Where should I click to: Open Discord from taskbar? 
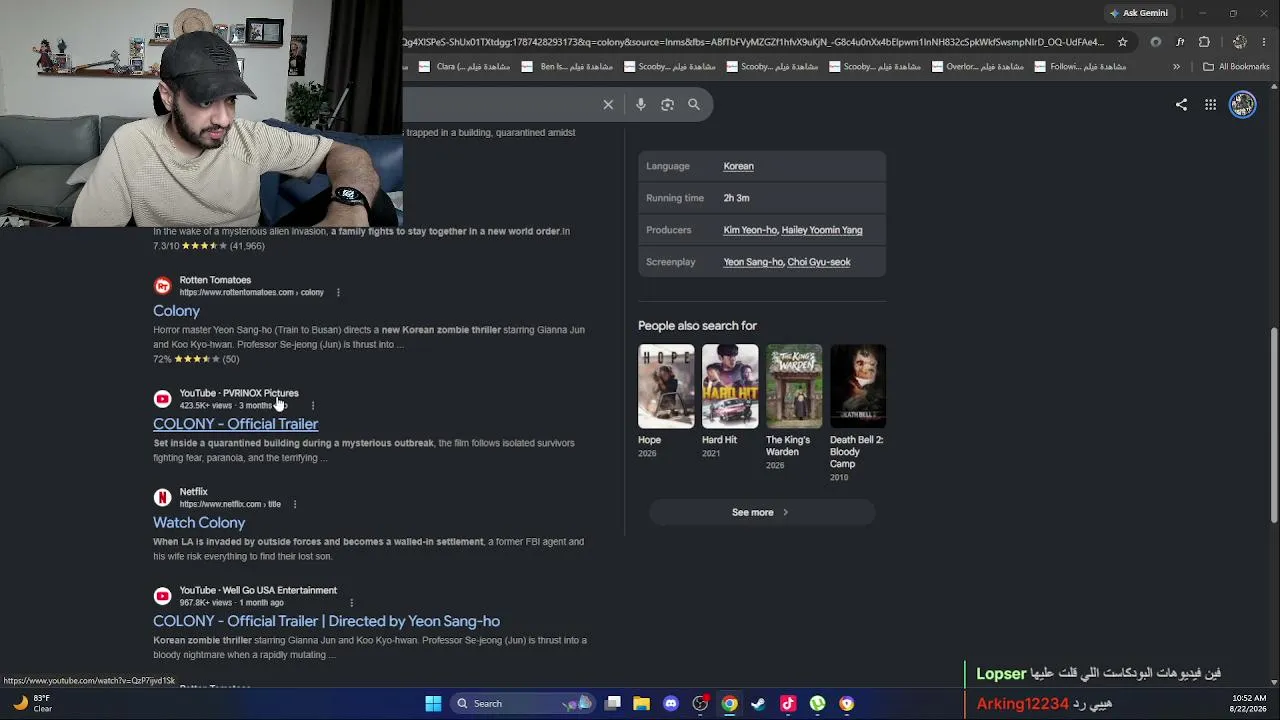(x=671, y=704)
